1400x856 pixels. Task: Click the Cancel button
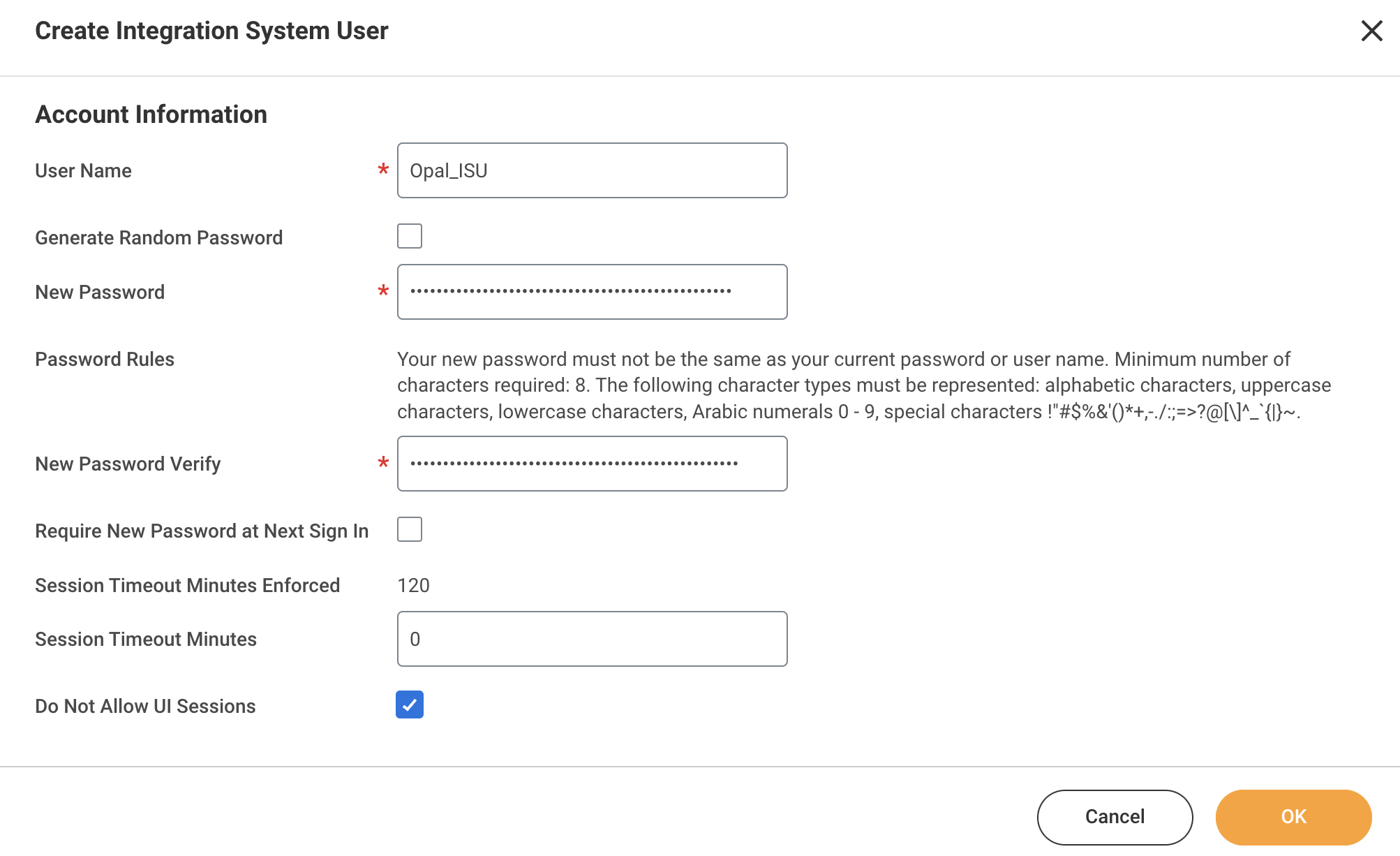click(x=1115, y=816)
